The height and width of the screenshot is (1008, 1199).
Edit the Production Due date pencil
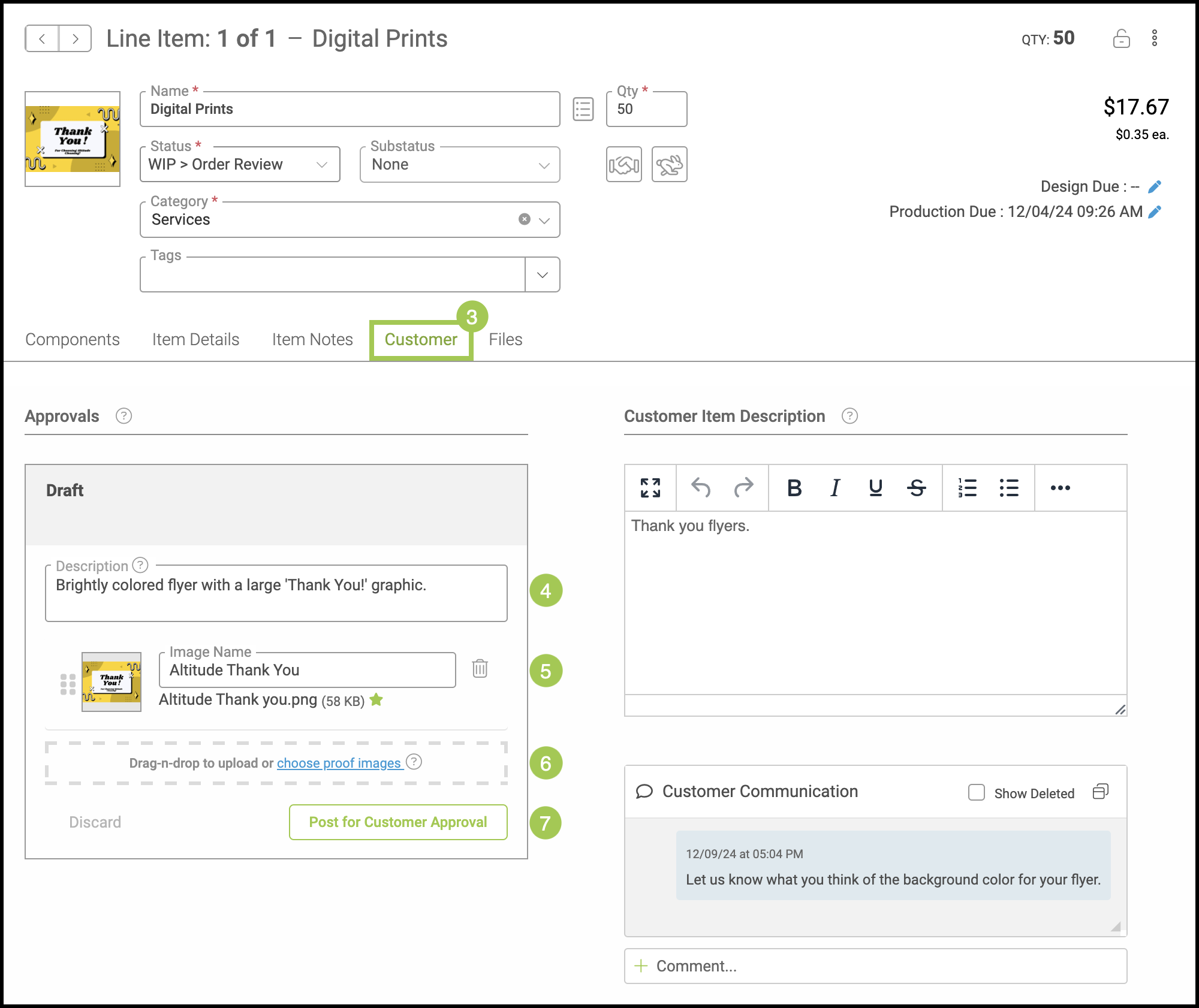click(x=1155, y=212)
